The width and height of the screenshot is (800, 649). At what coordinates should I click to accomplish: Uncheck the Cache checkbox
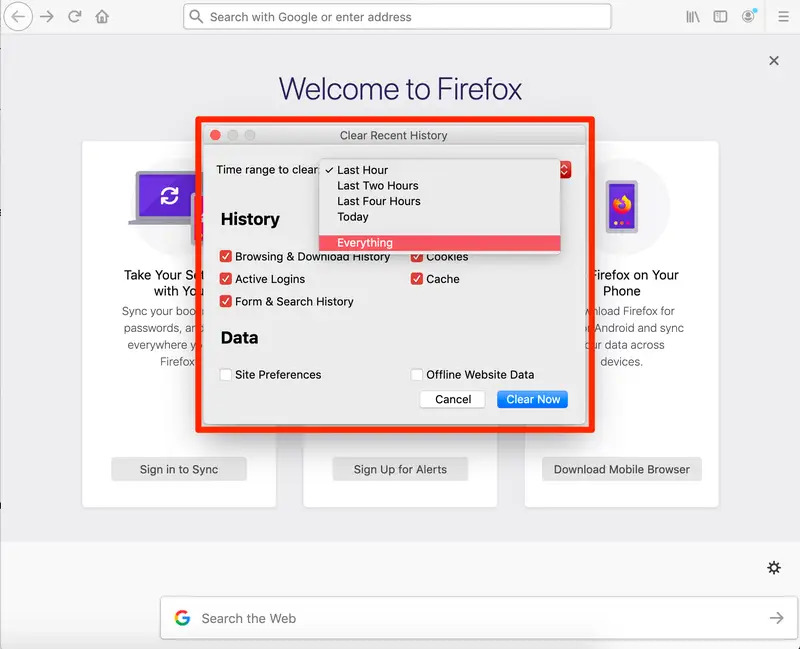[417, 279]
